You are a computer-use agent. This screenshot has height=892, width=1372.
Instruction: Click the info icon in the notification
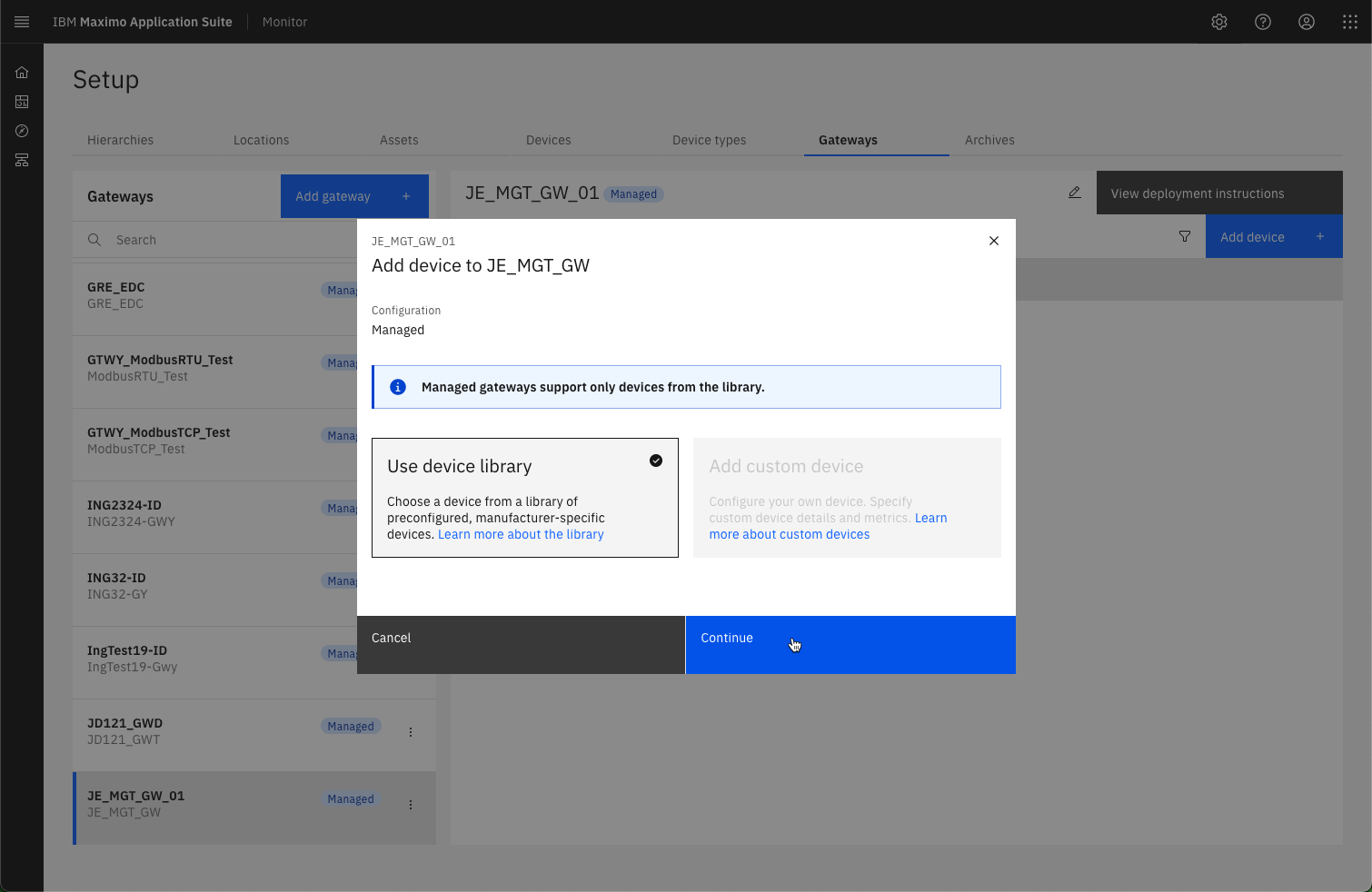[398, 387]
